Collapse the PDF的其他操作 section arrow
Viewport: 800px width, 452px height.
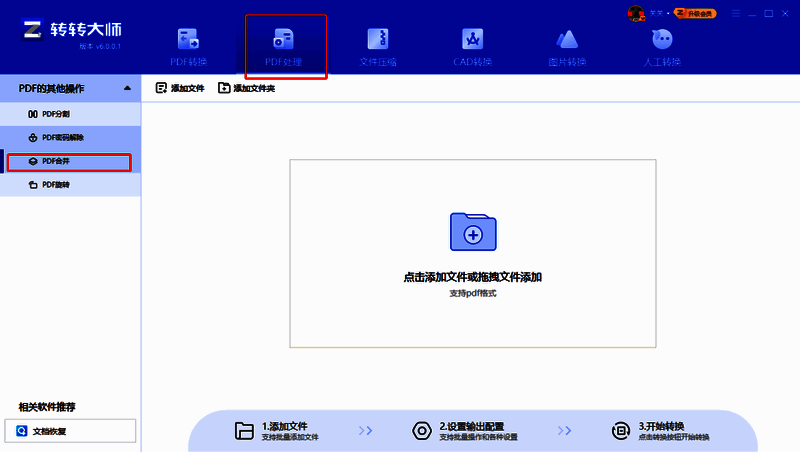(x=127, y=89)
